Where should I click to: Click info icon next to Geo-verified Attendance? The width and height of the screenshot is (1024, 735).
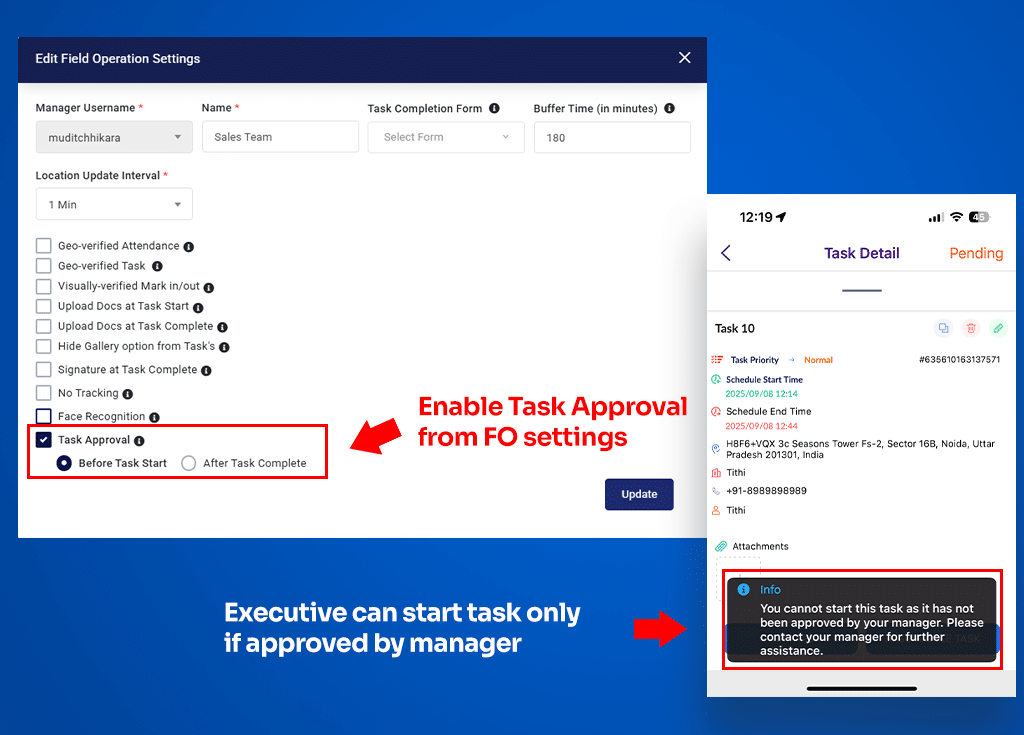[x=189, y=247]
